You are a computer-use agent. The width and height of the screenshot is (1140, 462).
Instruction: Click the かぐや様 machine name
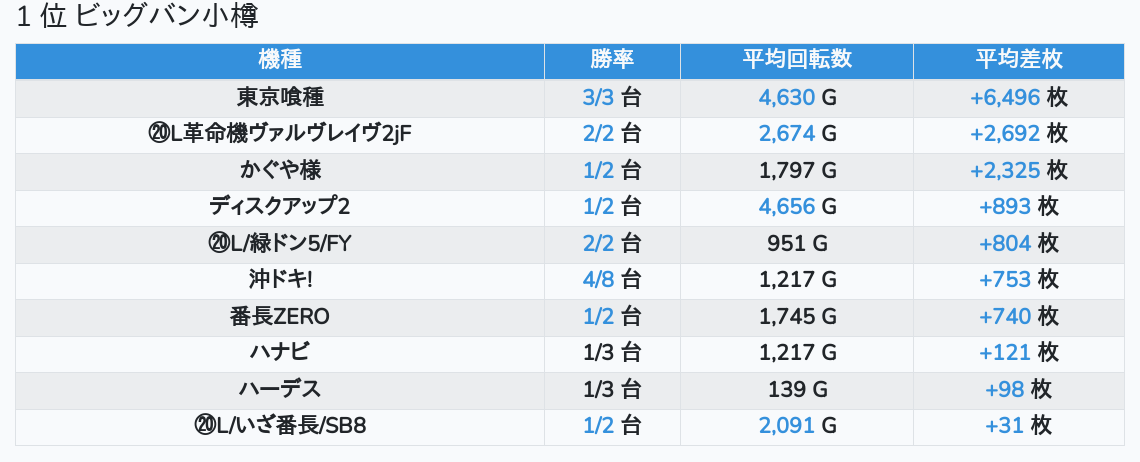pos(280,170)
